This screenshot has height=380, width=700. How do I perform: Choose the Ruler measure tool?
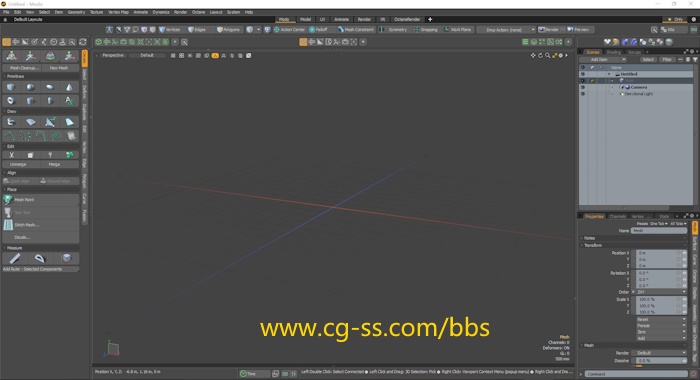(x=15, y=258)
